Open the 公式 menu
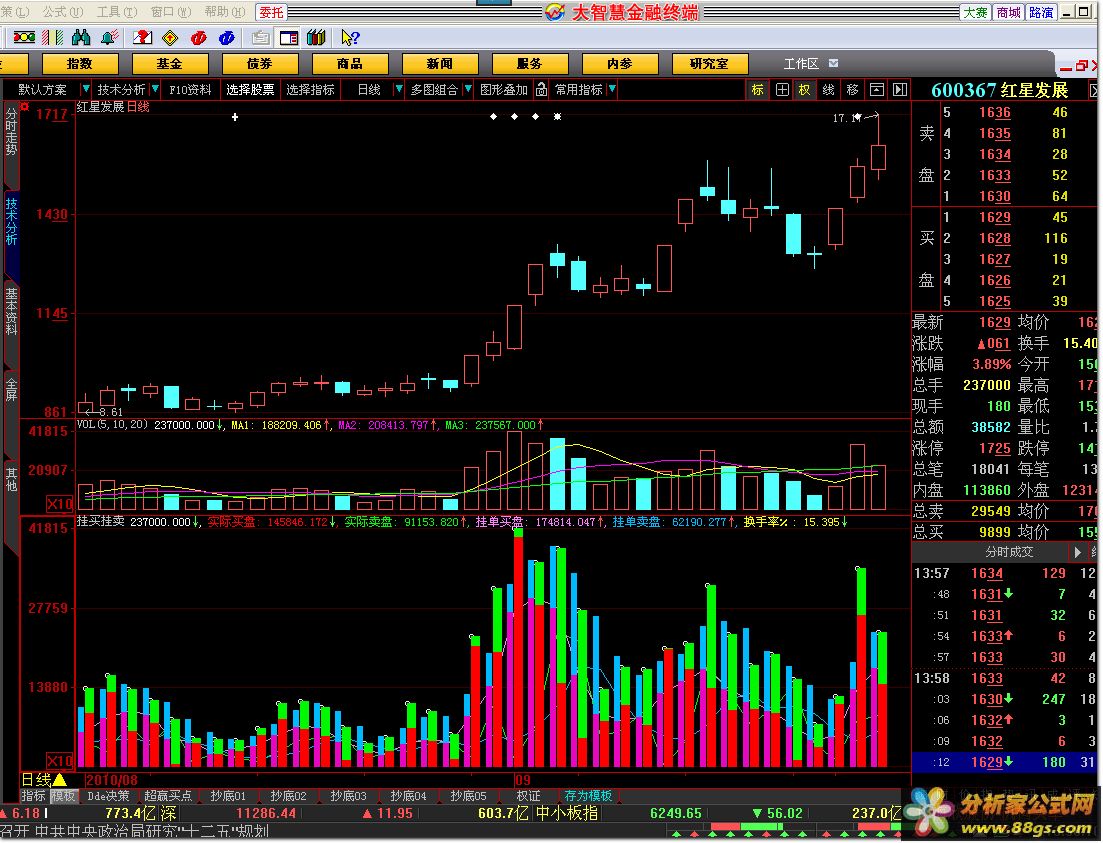1103x843 pixels. click(62, 12)
